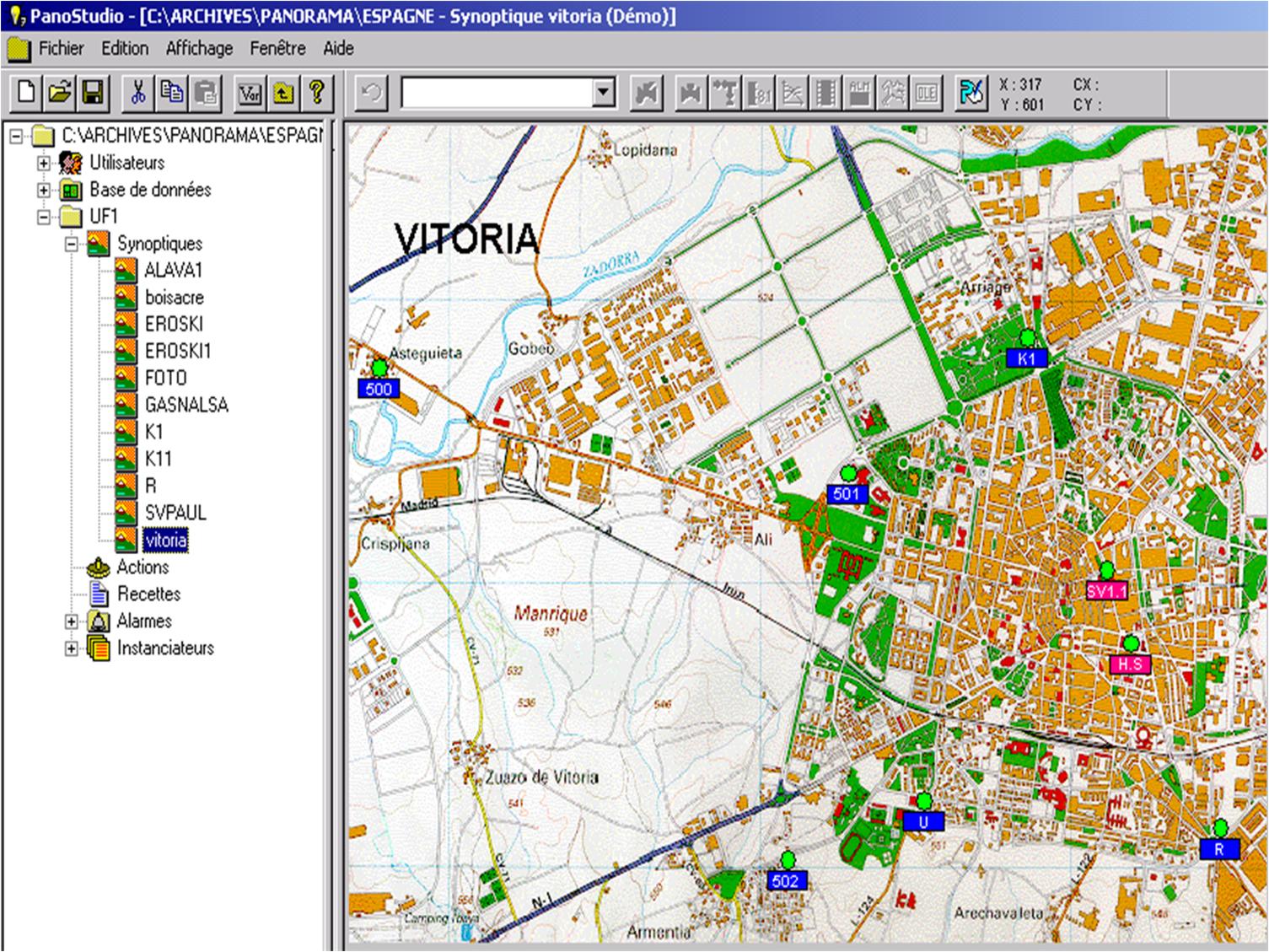
Task: Click the New document toolbar icon
Action: click(26, 93)
